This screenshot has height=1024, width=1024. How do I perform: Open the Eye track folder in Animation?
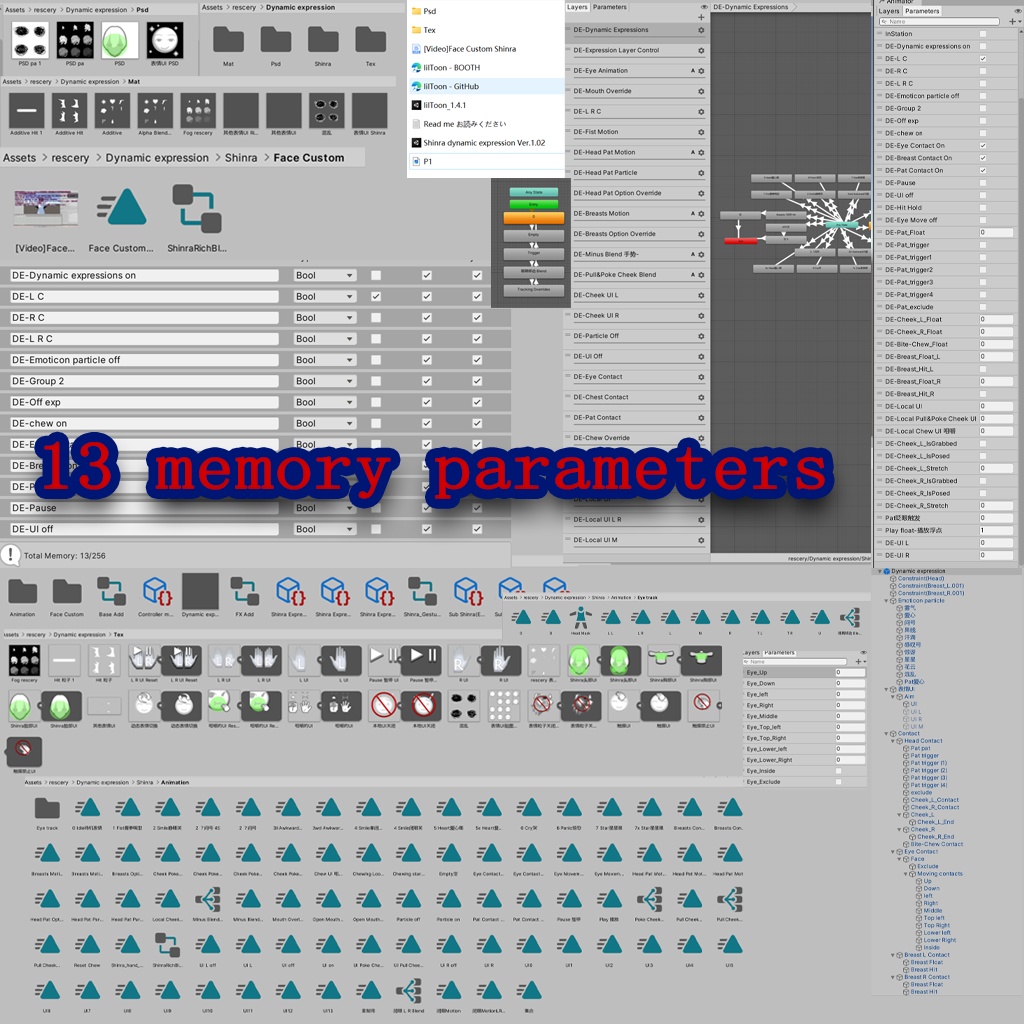click(x=47, y=808)
